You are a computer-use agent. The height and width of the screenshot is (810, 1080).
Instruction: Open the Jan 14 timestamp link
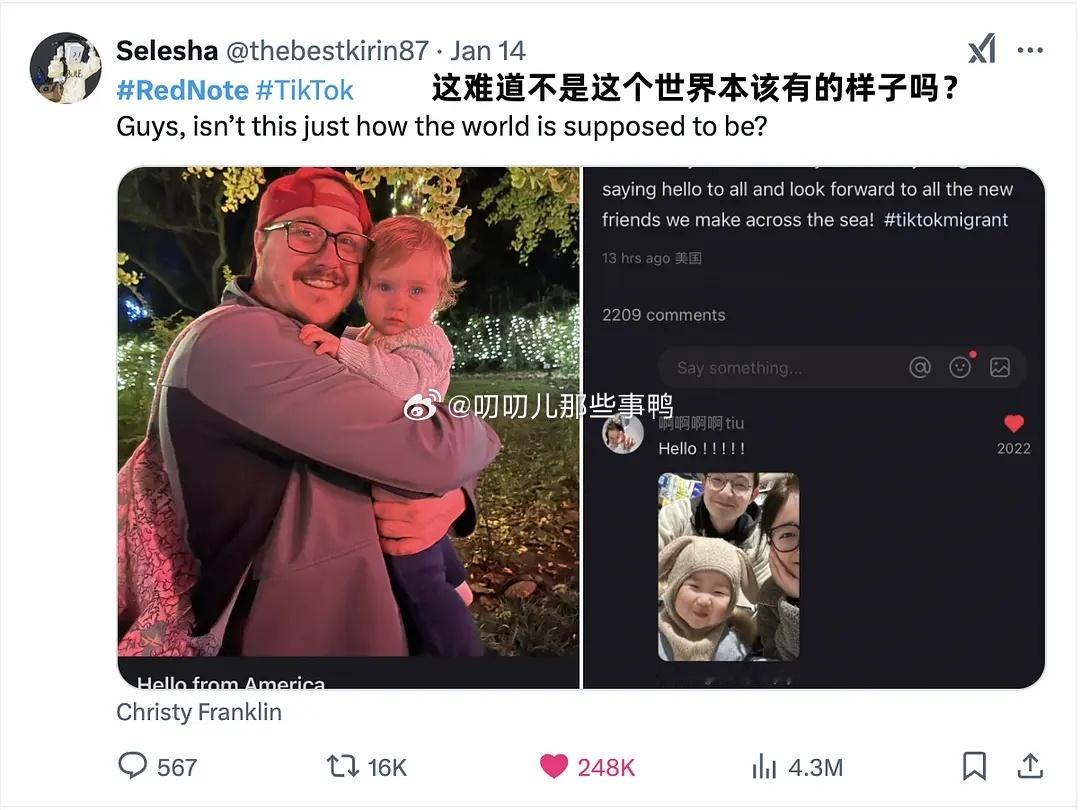(x=488, y=50)
